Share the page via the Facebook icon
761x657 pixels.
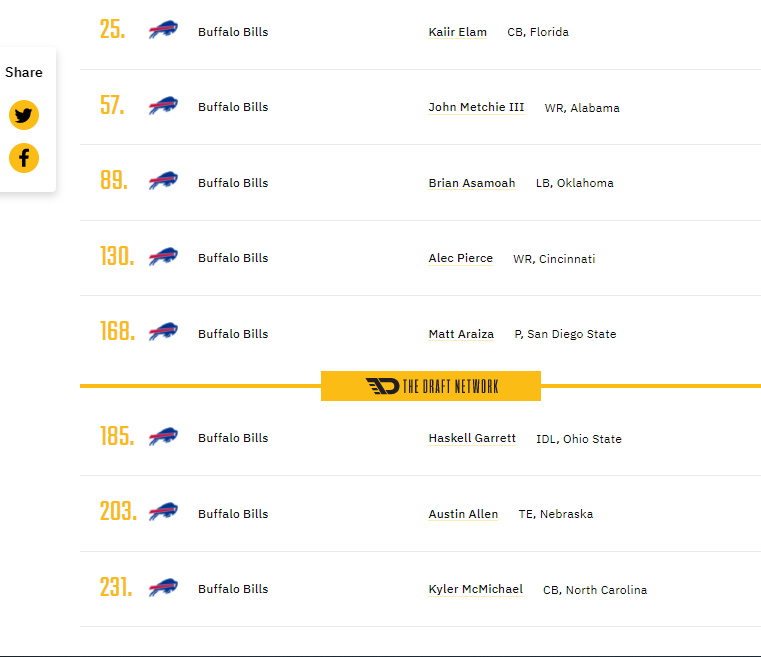(24, 158)
